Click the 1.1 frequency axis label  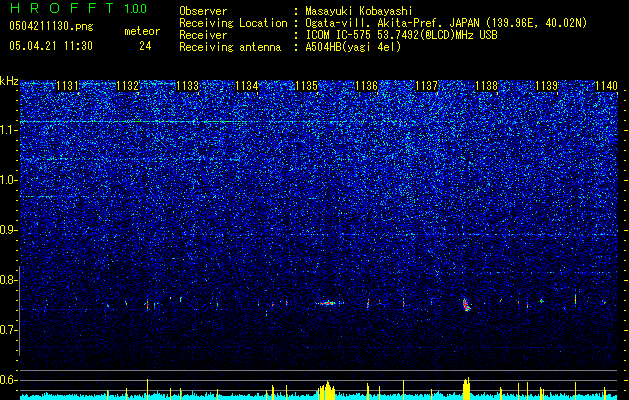9,130
